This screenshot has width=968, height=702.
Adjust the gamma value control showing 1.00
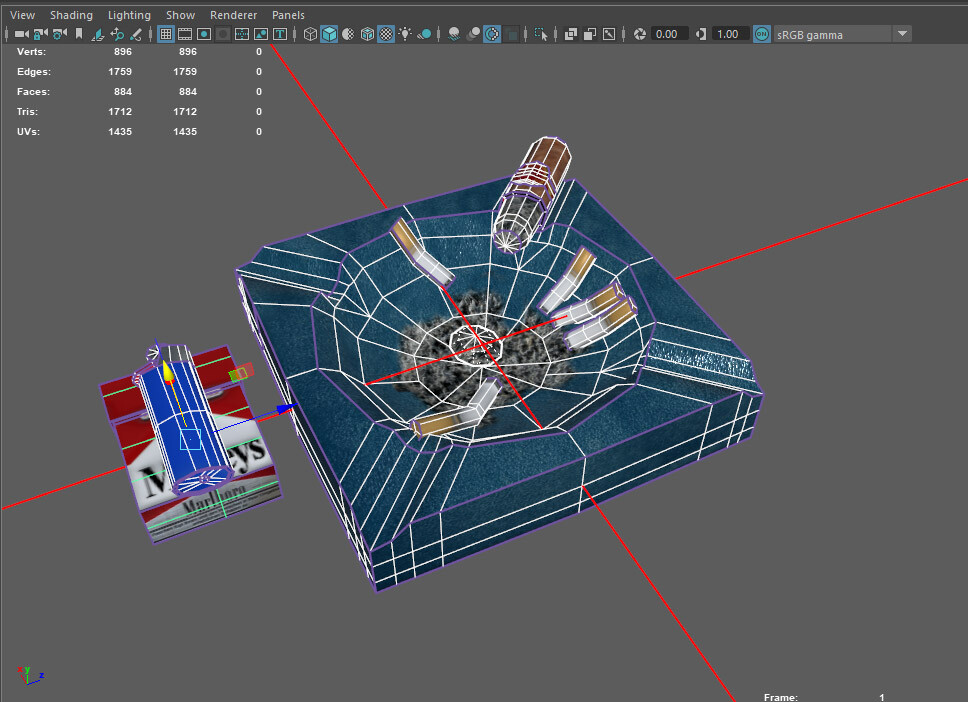tap(729, 34)
